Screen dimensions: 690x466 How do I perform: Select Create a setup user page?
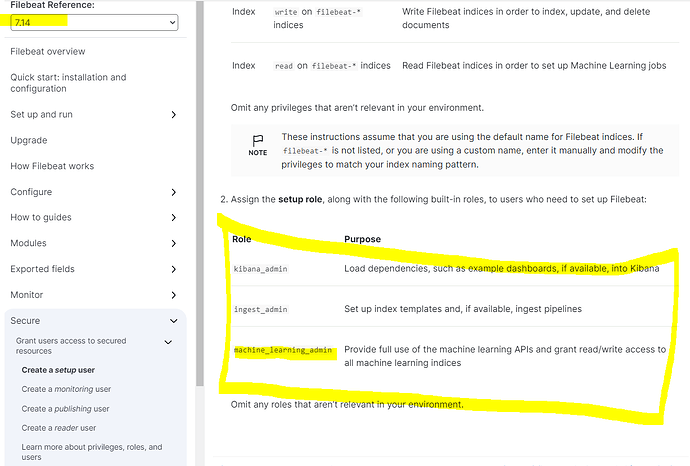click(x=58, y=370)
